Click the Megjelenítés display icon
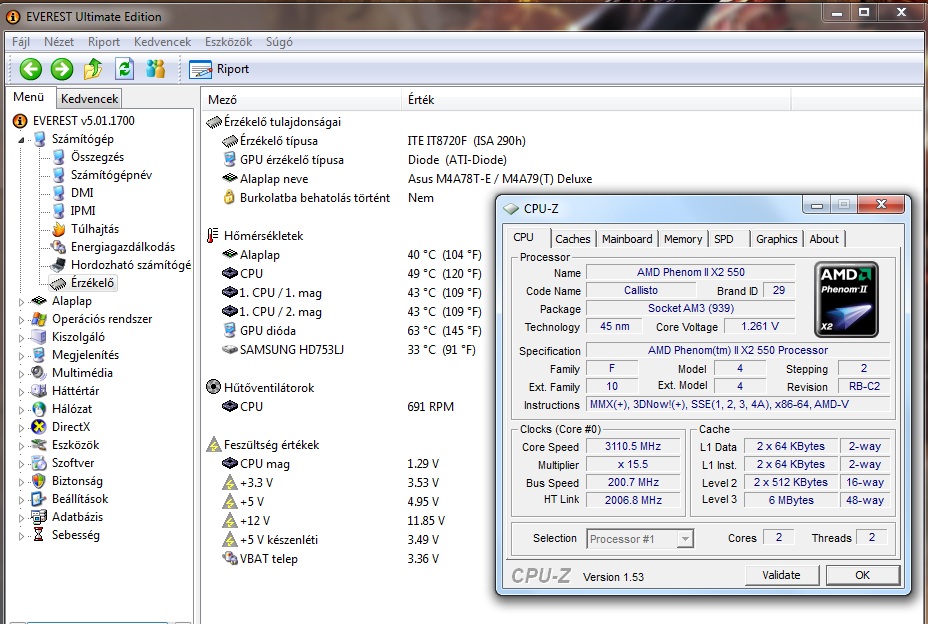This screenshot has height=624, width=928. pos(38,355)
